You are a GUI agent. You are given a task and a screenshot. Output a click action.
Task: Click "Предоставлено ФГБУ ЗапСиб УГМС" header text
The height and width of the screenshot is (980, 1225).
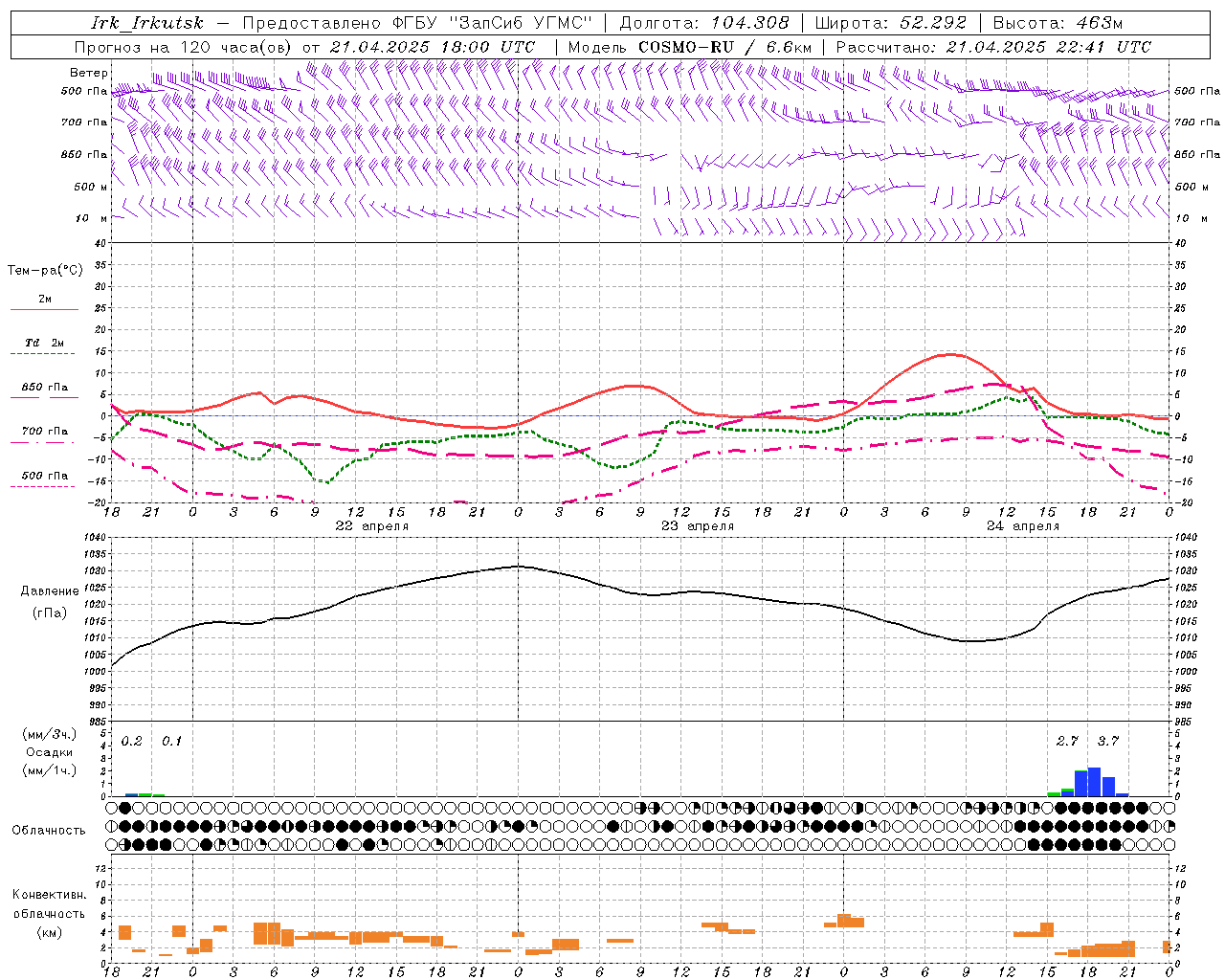418,23
